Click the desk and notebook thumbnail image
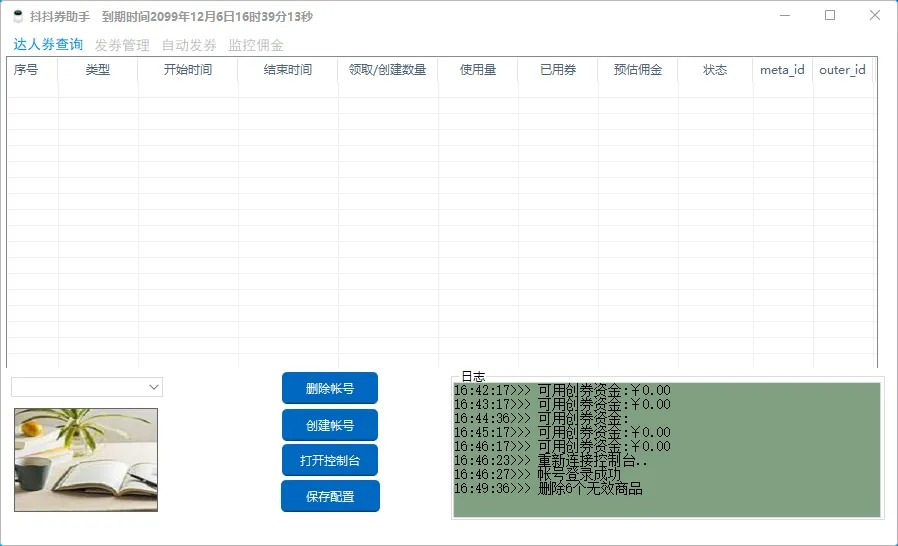This screenshot has width=898, height=546. coord(86,459)
